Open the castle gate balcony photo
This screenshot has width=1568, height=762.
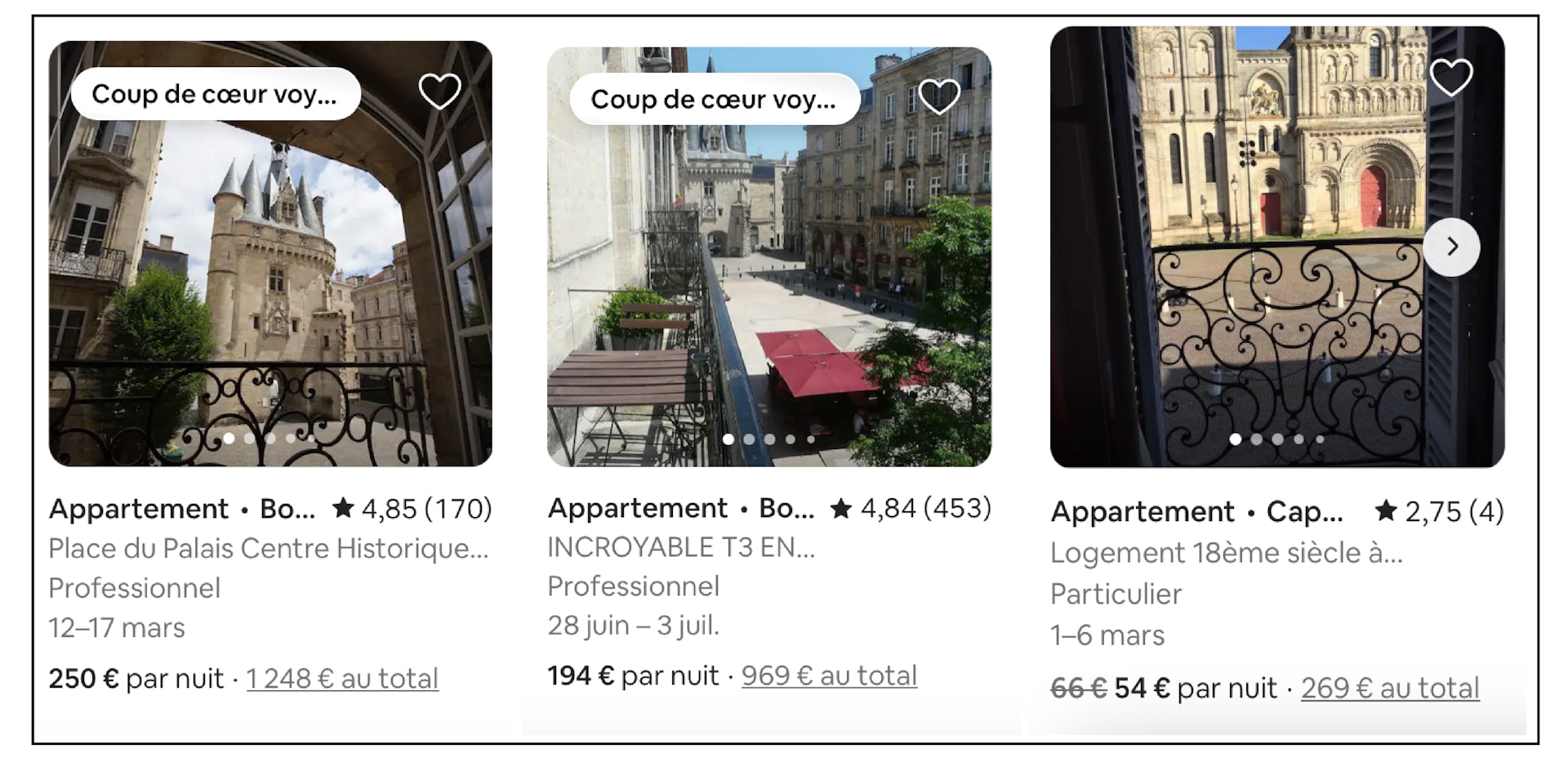269,270
